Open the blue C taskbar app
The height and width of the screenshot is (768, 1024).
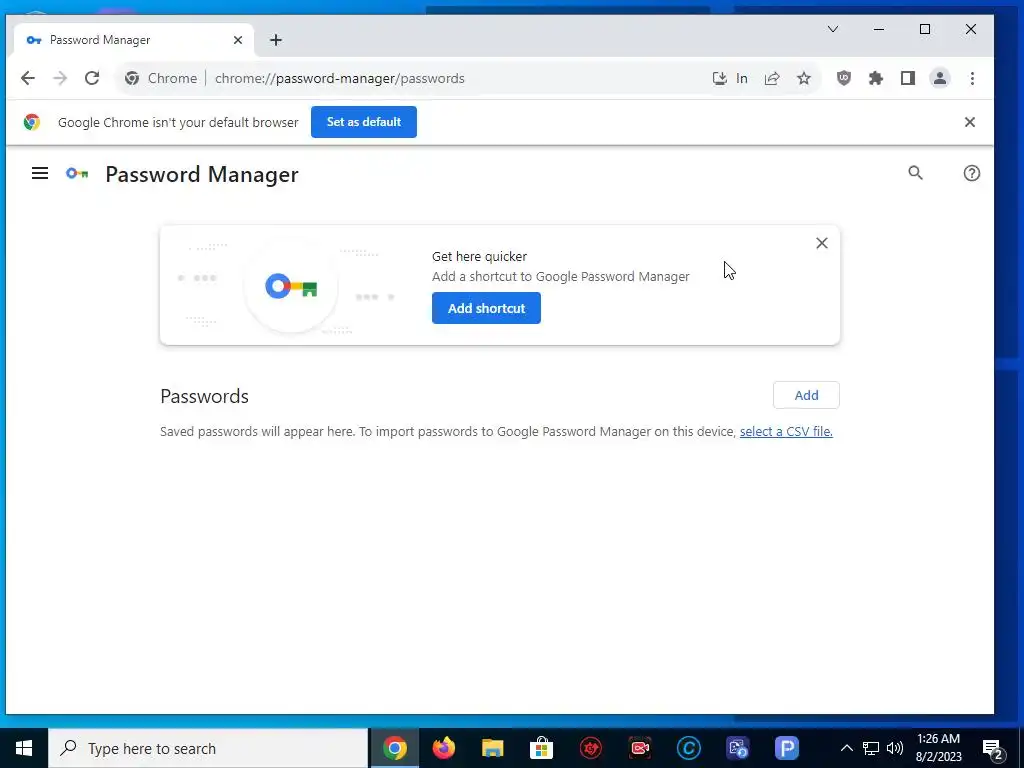pos(689,748)
